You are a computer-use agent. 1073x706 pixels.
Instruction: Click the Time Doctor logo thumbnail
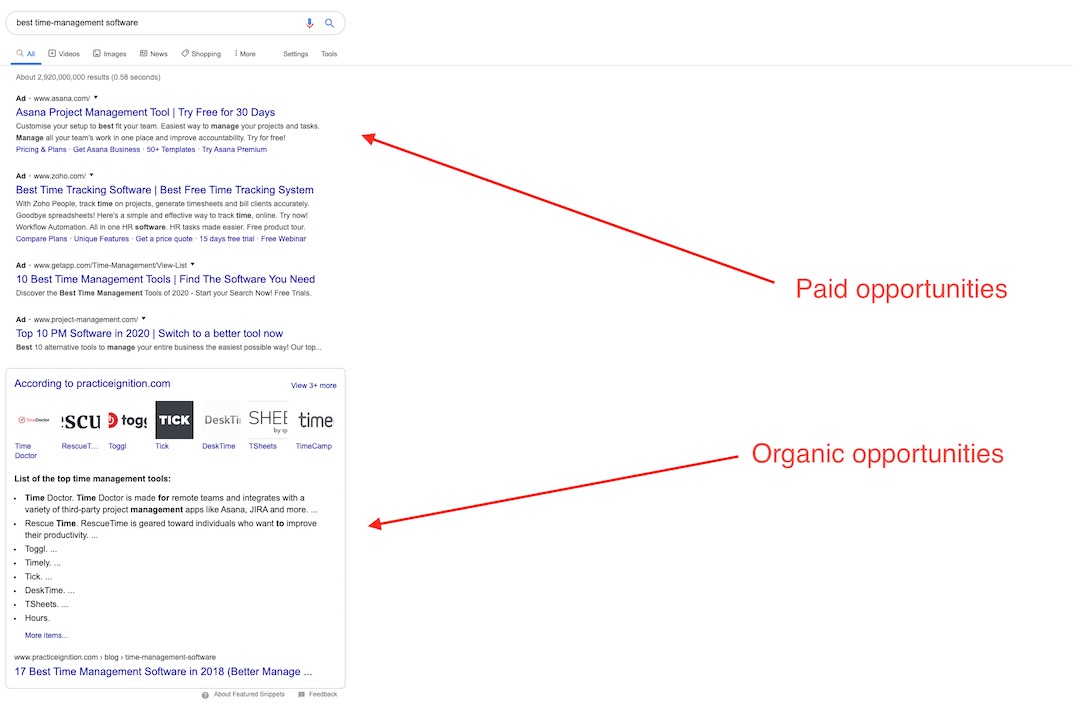[x=34, y=420]
